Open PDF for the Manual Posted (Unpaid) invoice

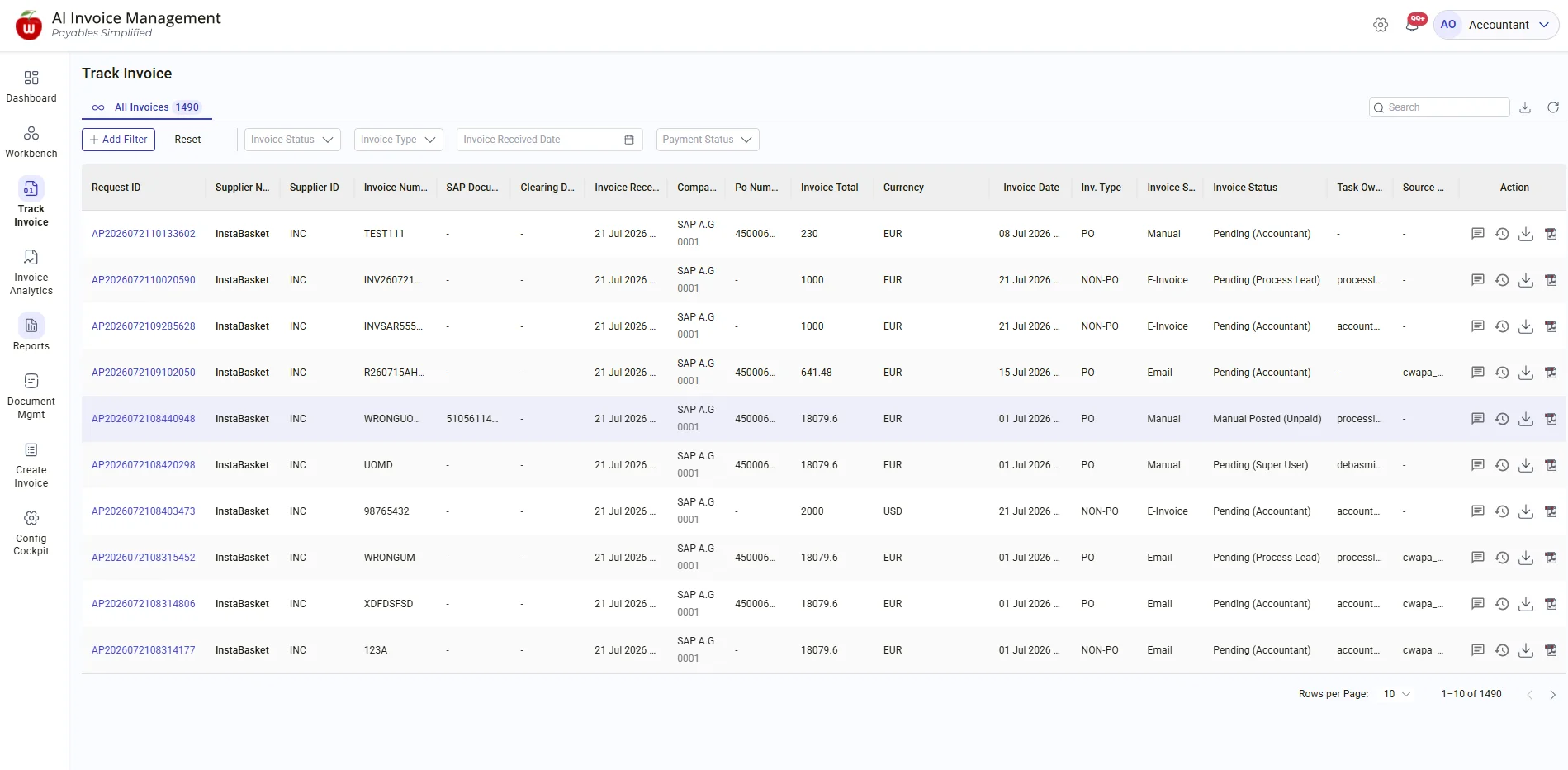point(1551,419)
